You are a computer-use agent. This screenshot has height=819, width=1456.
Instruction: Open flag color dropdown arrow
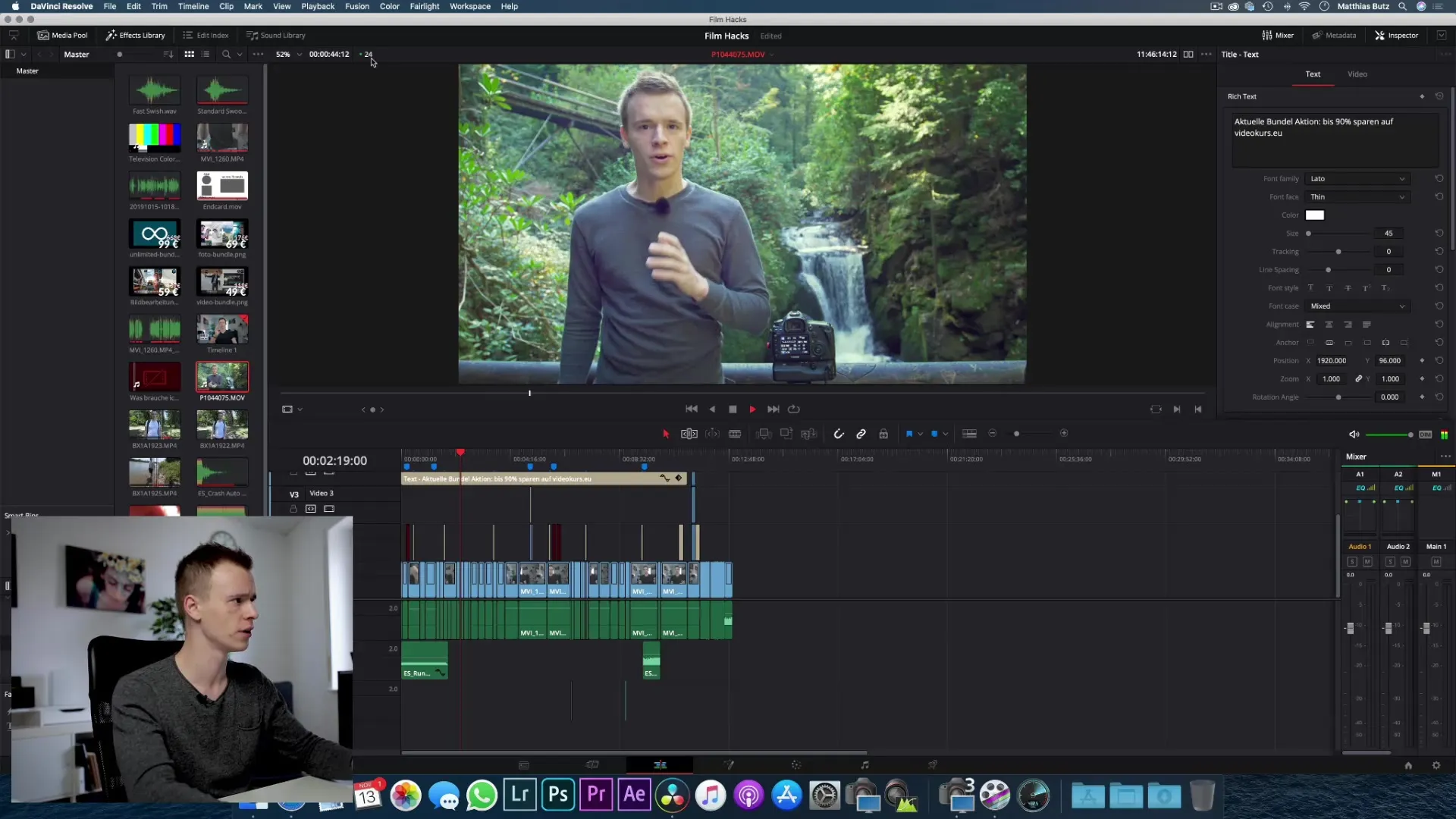pos(921,435)
